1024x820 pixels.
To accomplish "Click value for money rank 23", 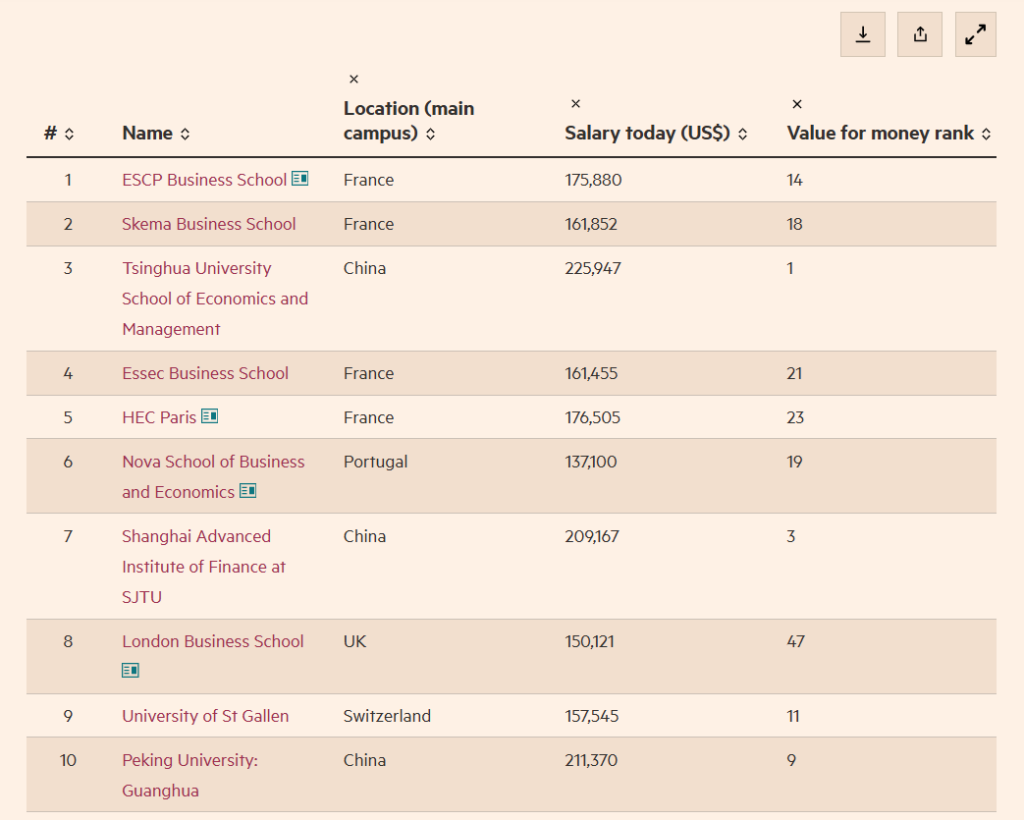I will click(x=795, y=417).
